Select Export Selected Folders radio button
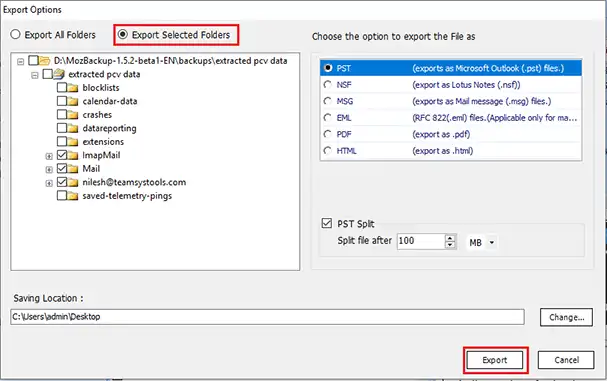This screenshot has height=381, width=607. click(123, 34)
